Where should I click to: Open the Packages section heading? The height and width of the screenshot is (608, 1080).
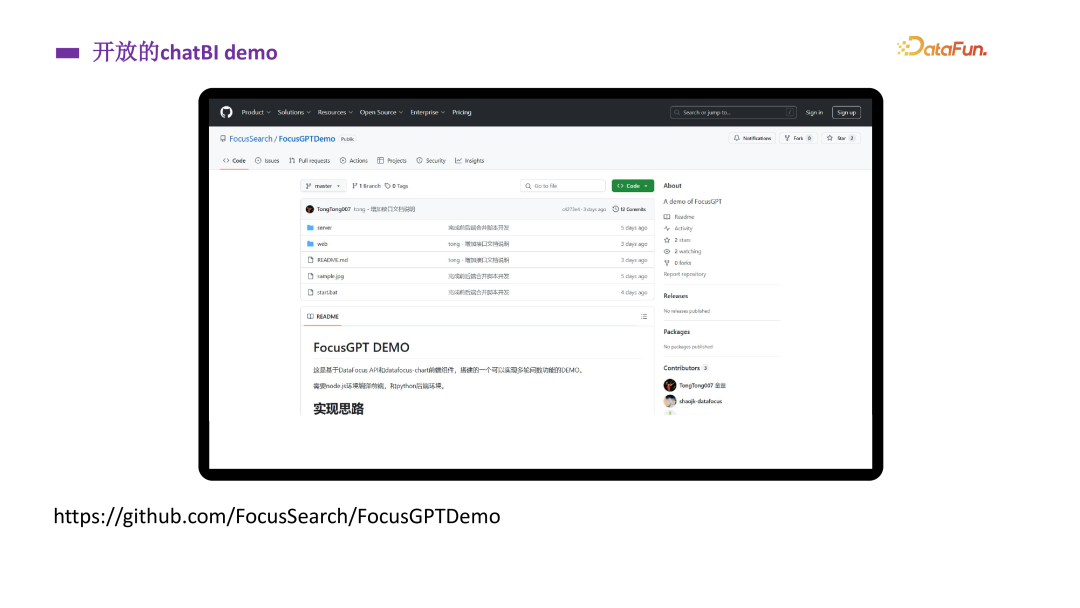tap(676, 332)
